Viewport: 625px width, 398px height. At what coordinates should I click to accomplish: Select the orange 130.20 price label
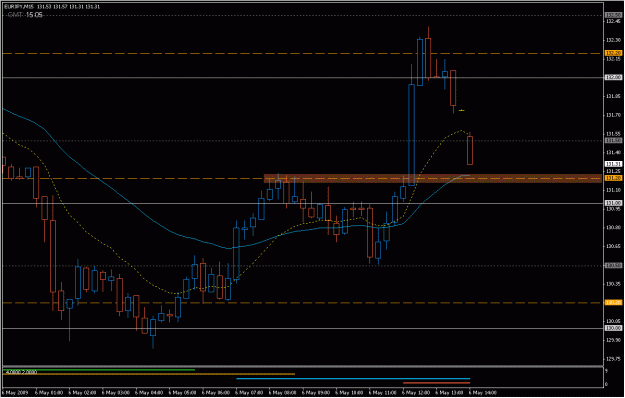coord(613,303)
